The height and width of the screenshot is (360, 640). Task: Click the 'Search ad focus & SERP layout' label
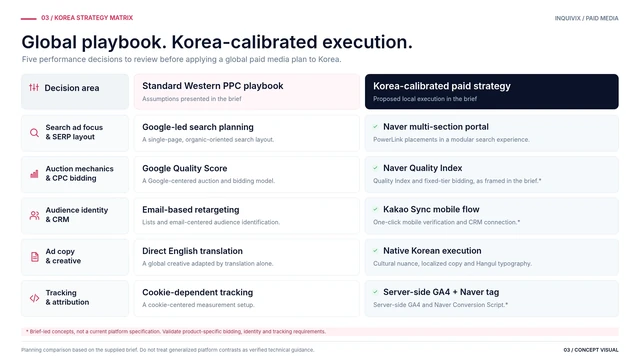(x=74, y=132)
